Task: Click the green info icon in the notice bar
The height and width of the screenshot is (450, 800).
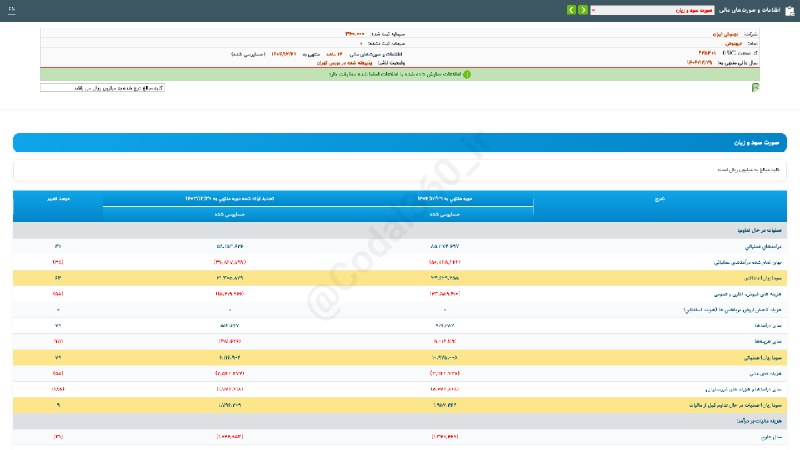Action: coord(467,74)
